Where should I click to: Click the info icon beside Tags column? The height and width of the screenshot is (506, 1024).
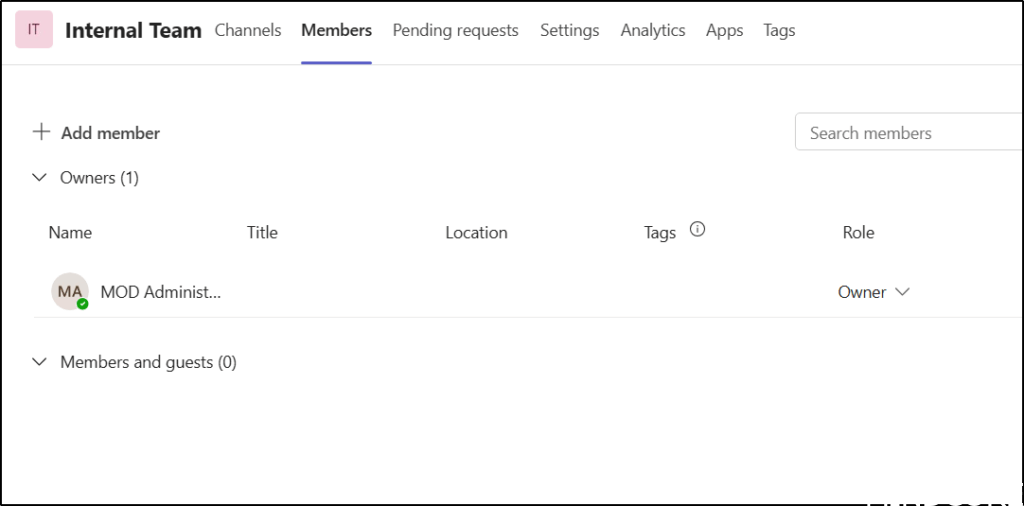(x=698, y=229)
